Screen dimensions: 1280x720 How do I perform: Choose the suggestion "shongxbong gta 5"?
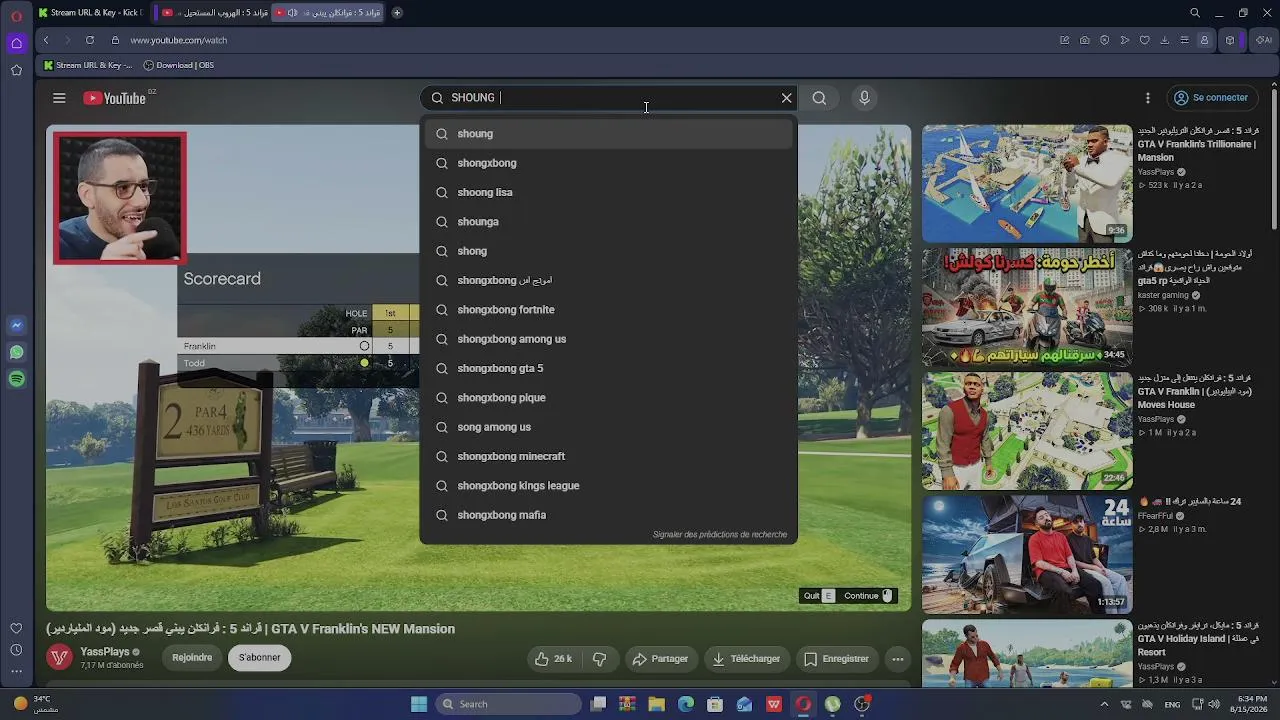(x=608, y=368)
